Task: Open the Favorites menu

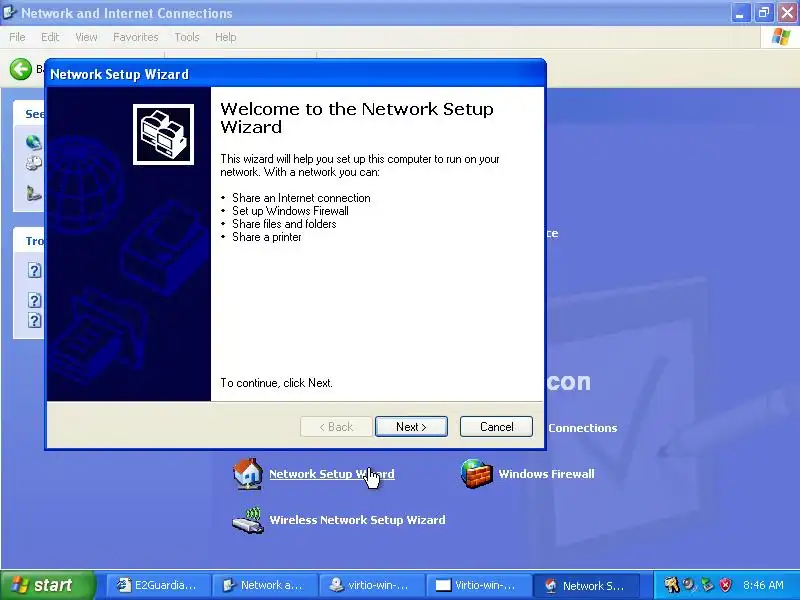Action: tap(136, 37)
